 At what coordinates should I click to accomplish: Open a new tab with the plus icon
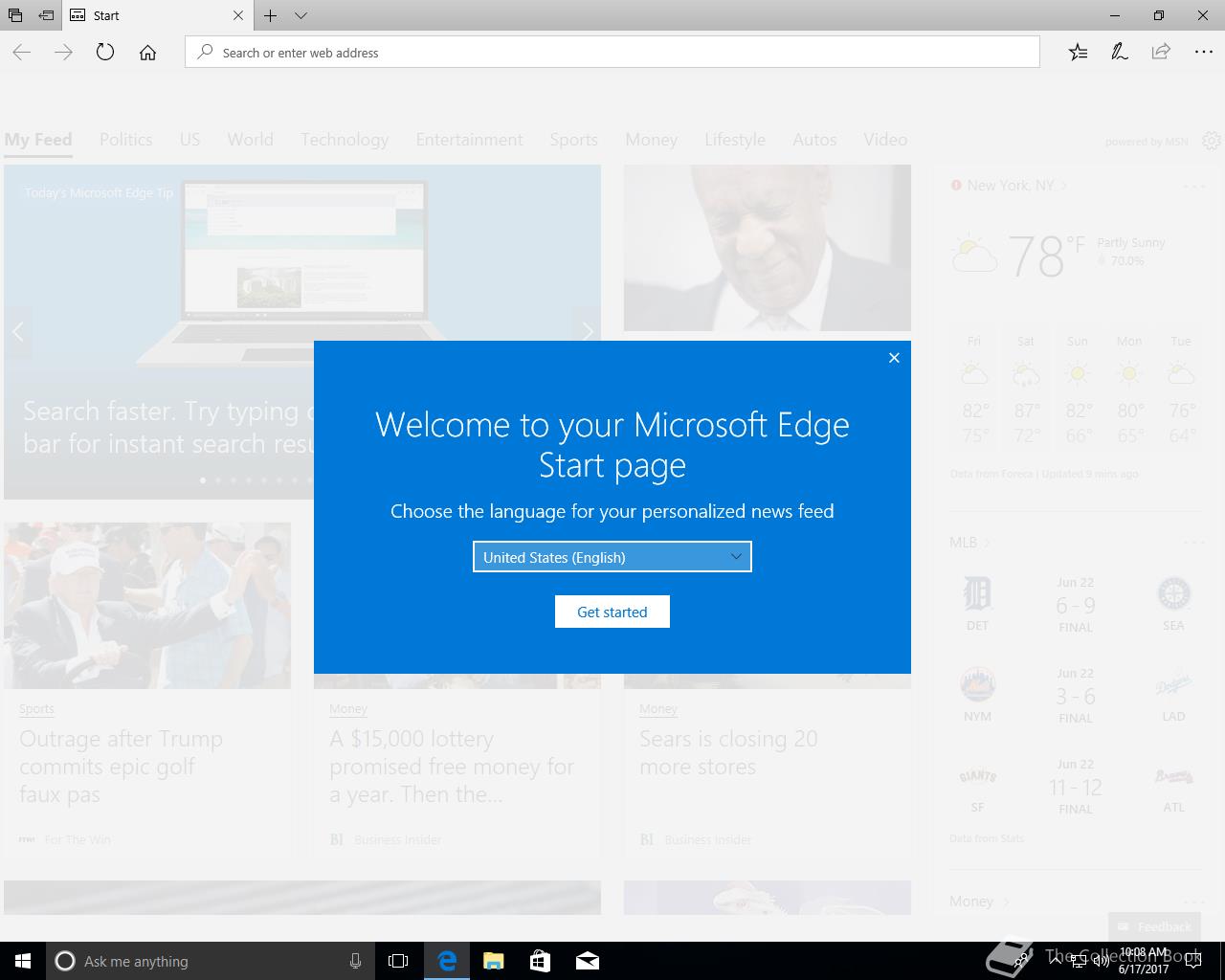[x=271, y=15]
